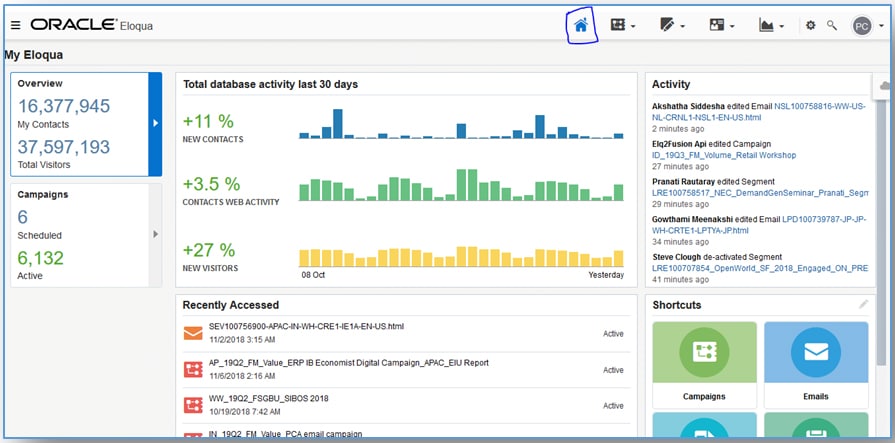This screenshot has height=443, width=895.
Task: Open the LRE100758517 segment link
Action: point(757,191)
